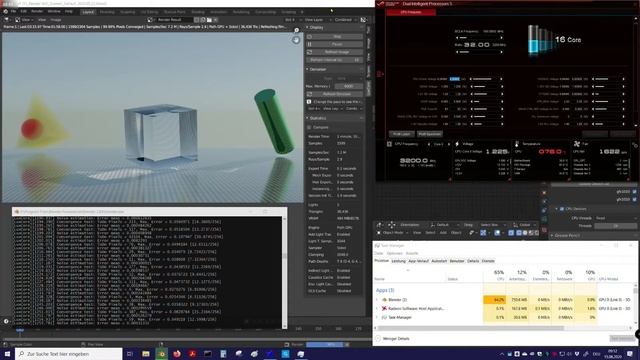Open the Optionen menu in Task Manager

click(394, 253)
